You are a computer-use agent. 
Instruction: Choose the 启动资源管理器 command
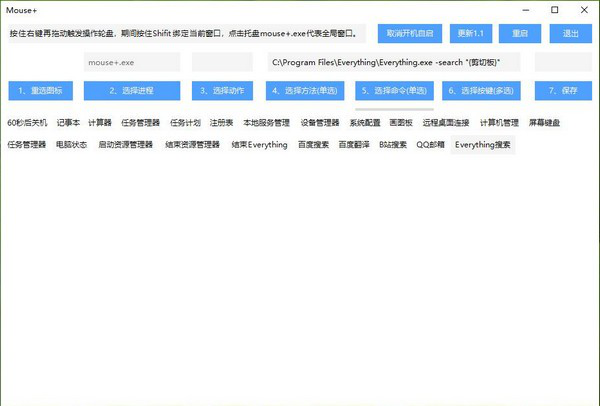126,145
